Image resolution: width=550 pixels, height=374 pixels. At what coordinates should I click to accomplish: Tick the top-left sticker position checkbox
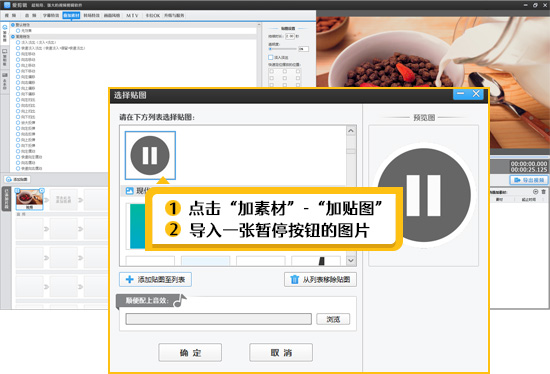click(x=271, y=71)
